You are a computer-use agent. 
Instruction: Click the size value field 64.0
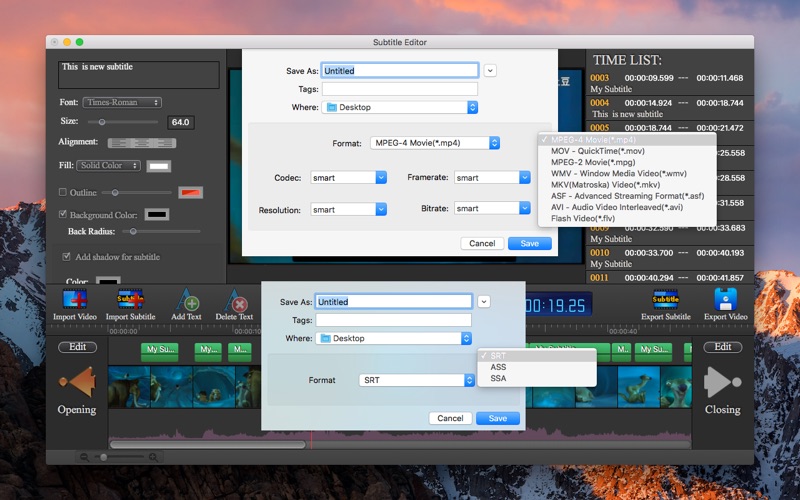[181, 122]
